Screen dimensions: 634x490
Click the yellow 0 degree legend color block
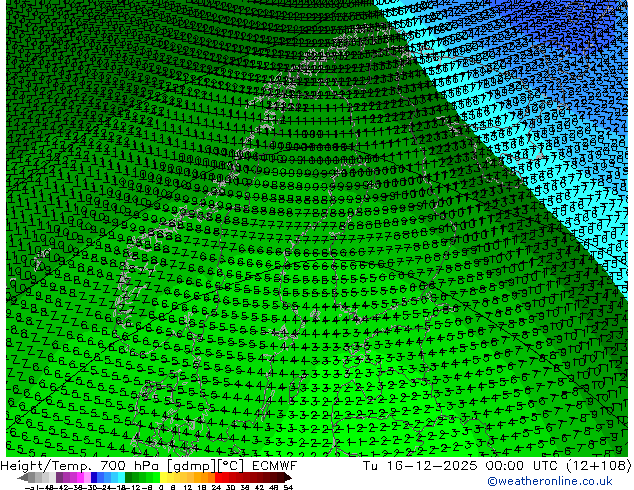click(163, 477)
